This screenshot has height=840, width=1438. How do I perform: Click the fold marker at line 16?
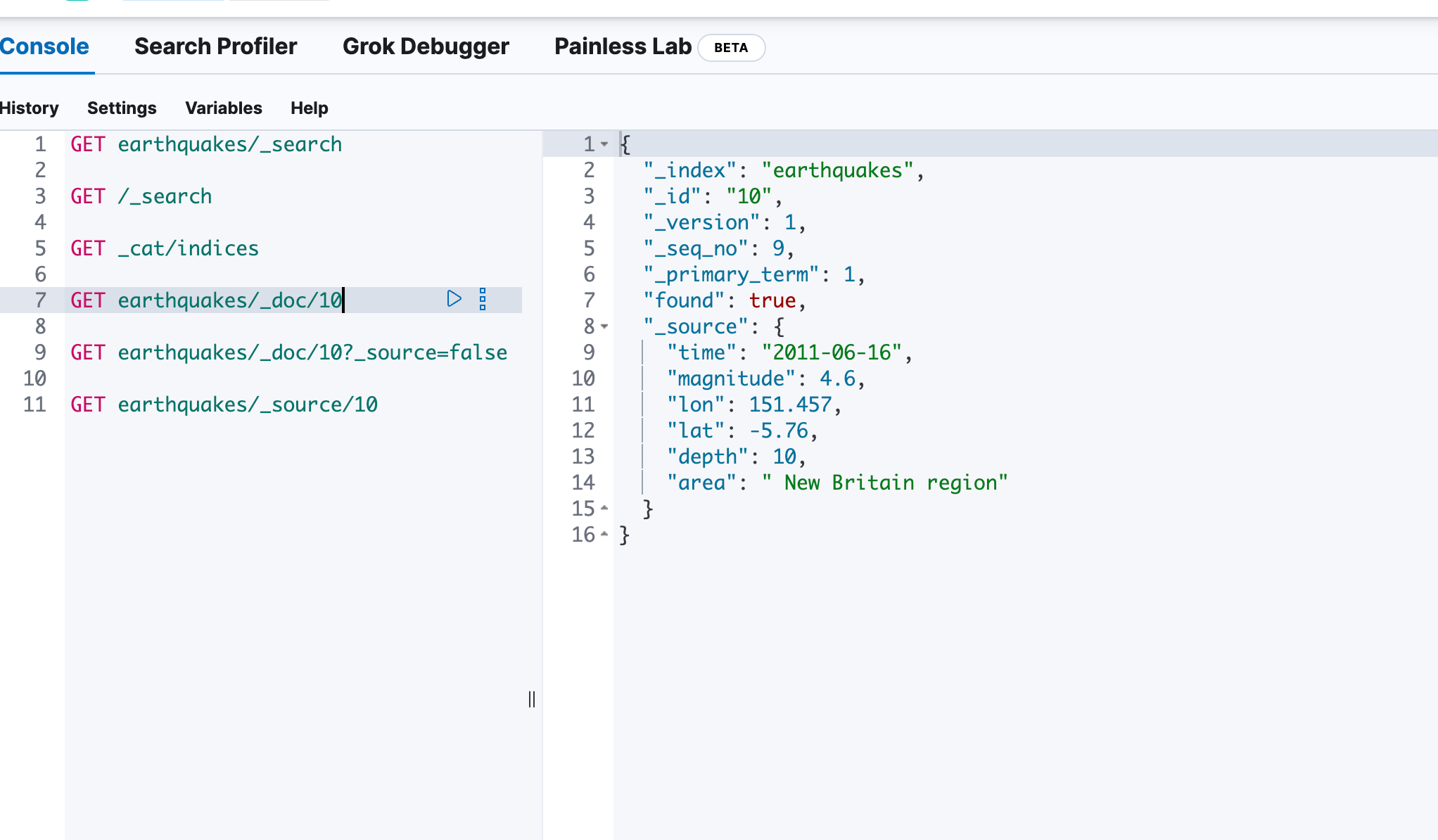604,535
